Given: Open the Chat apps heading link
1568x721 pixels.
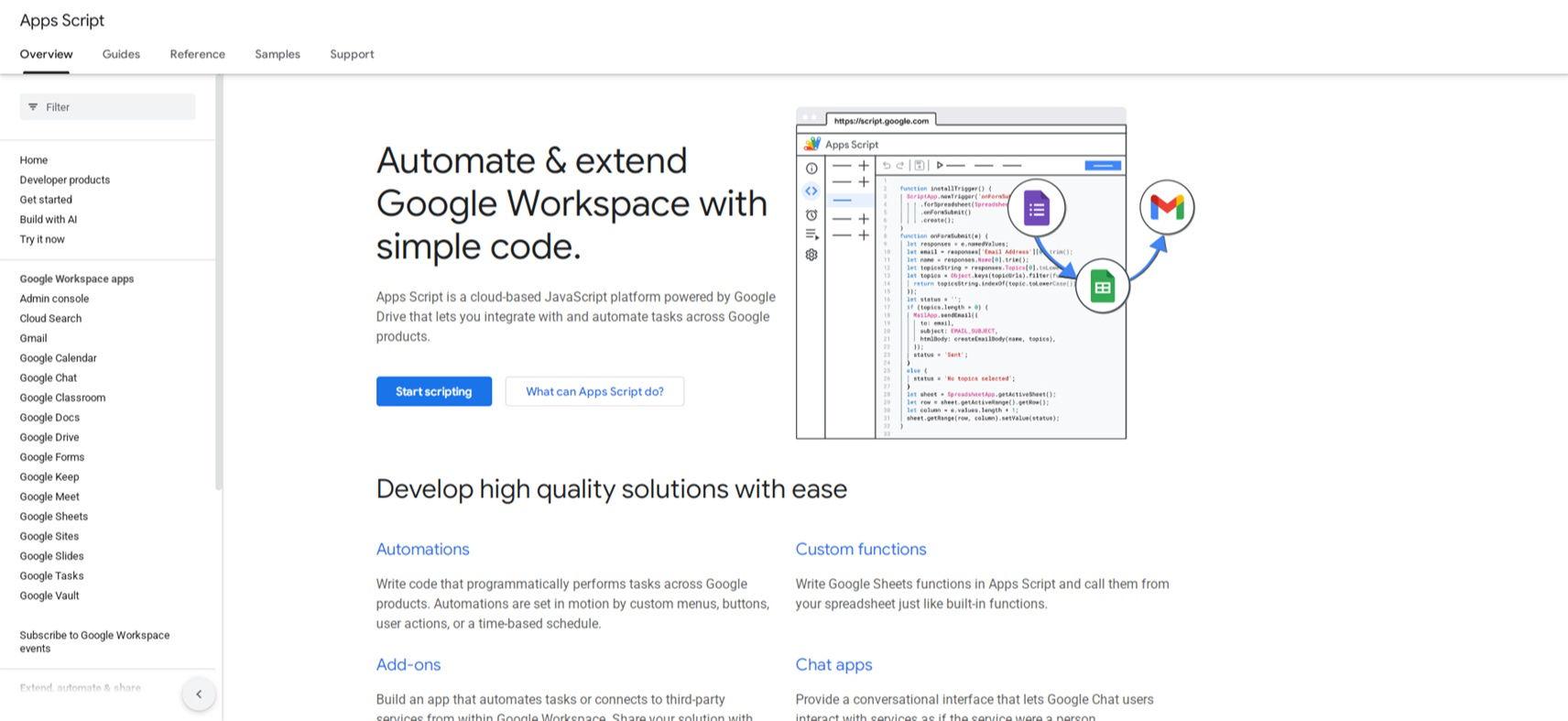Looking at the screenshot, I should point(833,664).
